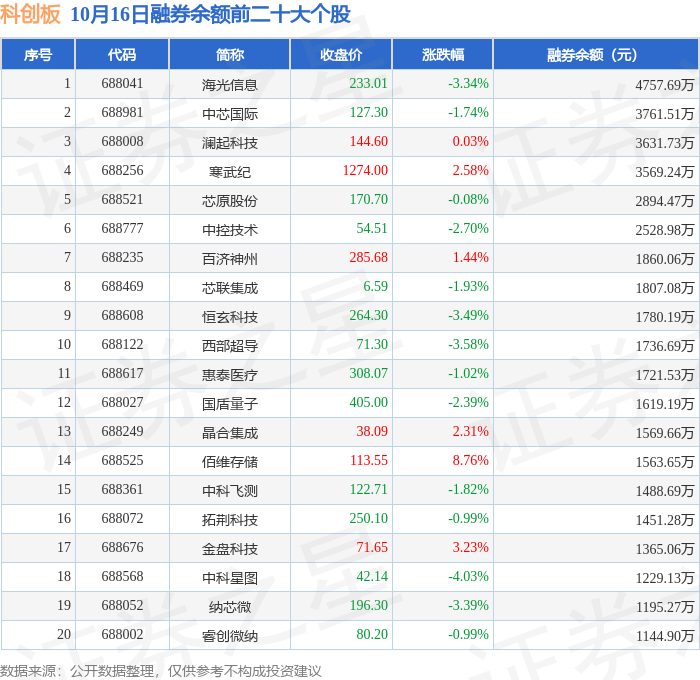This screenshot has width=700, height=680.
Task: Click closing price 233.01
Action: pos(368,83)
